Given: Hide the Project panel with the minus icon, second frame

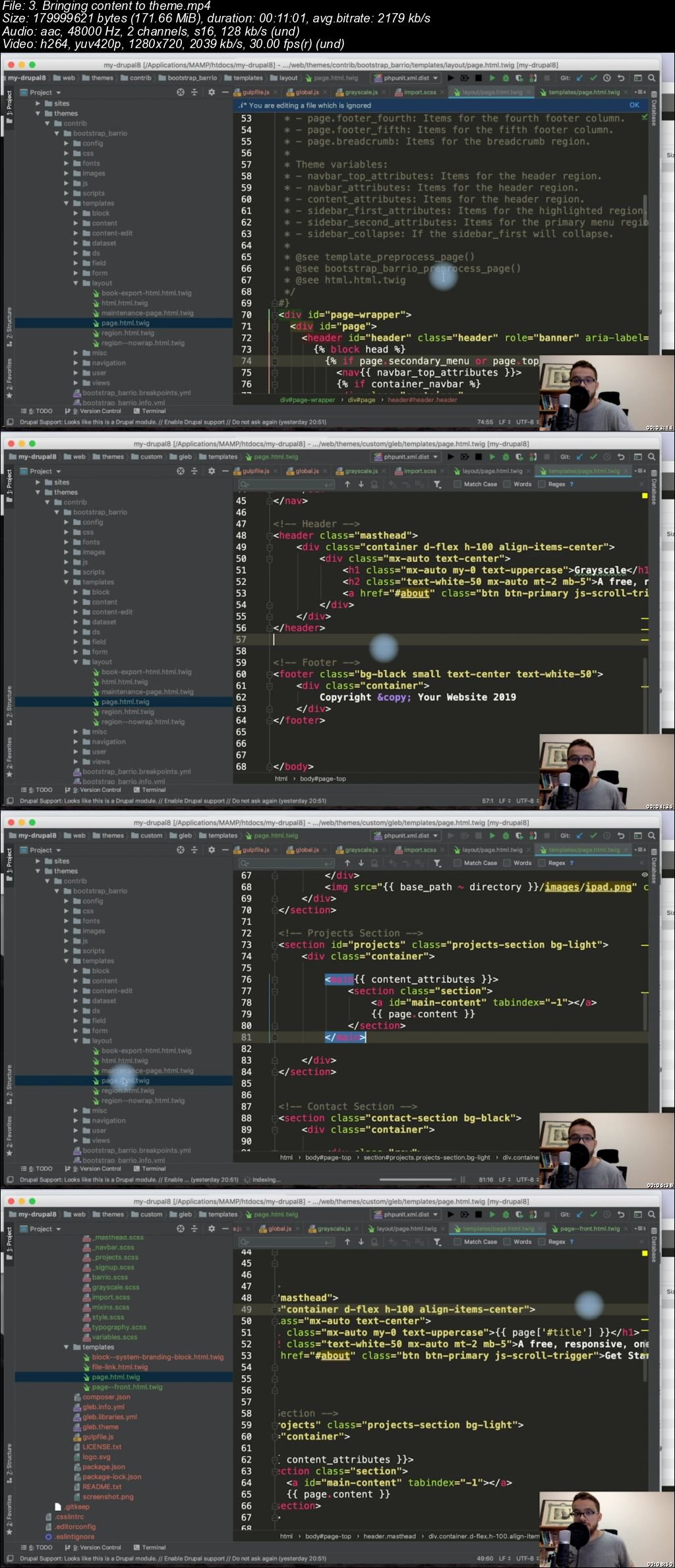Looking at the screenshot, I should (x=225, y=471).
